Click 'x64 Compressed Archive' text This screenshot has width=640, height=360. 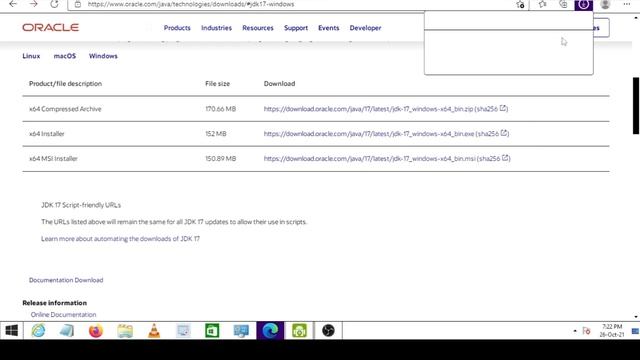point(65,109)
